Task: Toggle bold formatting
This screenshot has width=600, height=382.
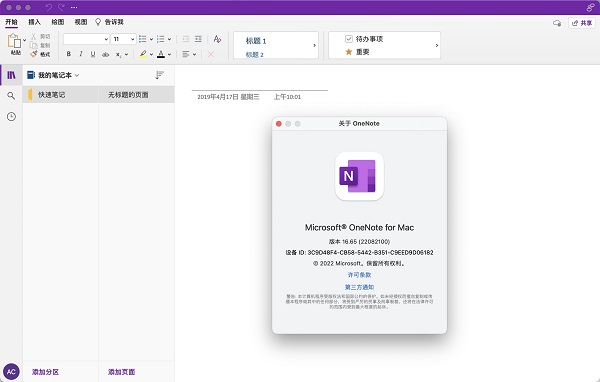Action: pyautogui.click(x=68, y=54)
